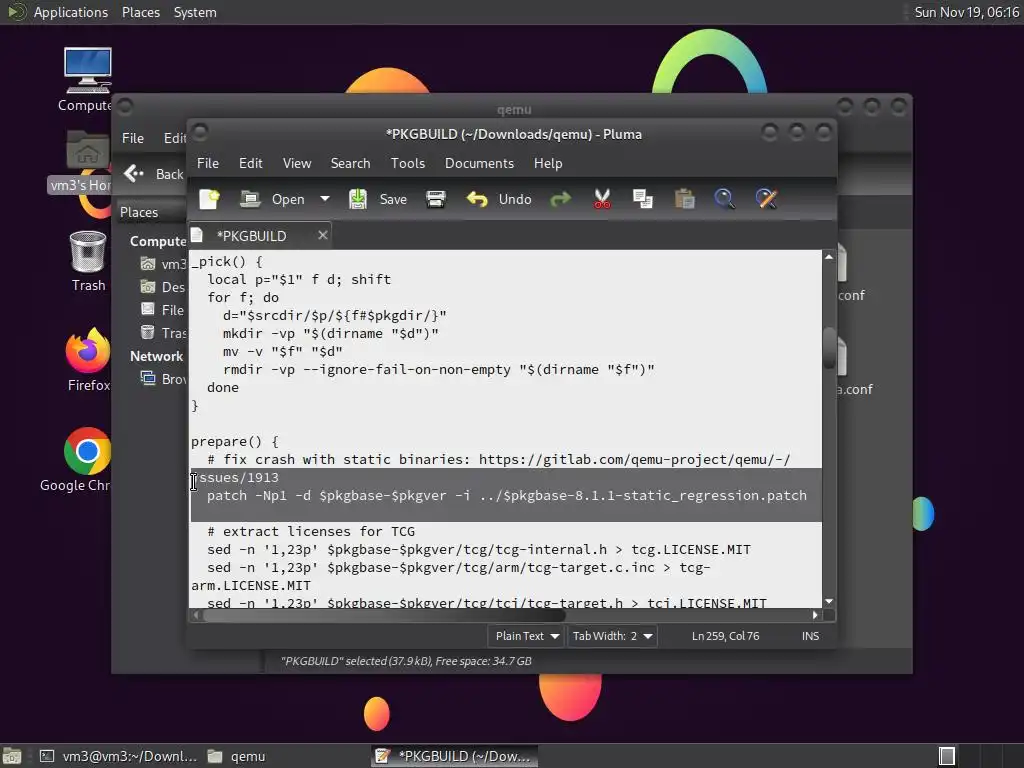Viewport: 1024px width, 768px height.
Task: Click the horizontal scrollbar in editor
Action: (384, 615)
